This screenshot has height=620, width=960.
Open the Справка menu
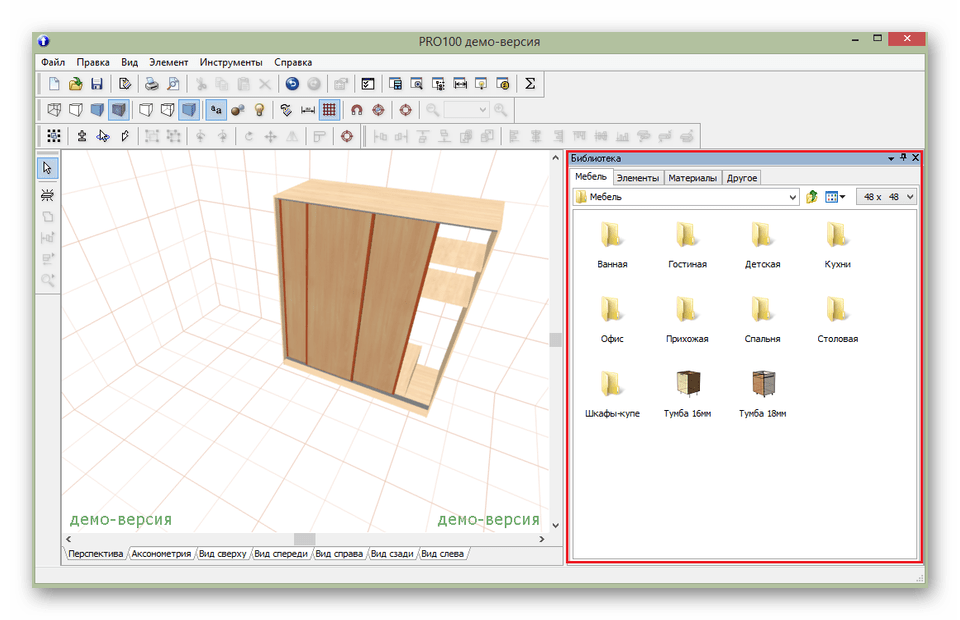(293, 62)
